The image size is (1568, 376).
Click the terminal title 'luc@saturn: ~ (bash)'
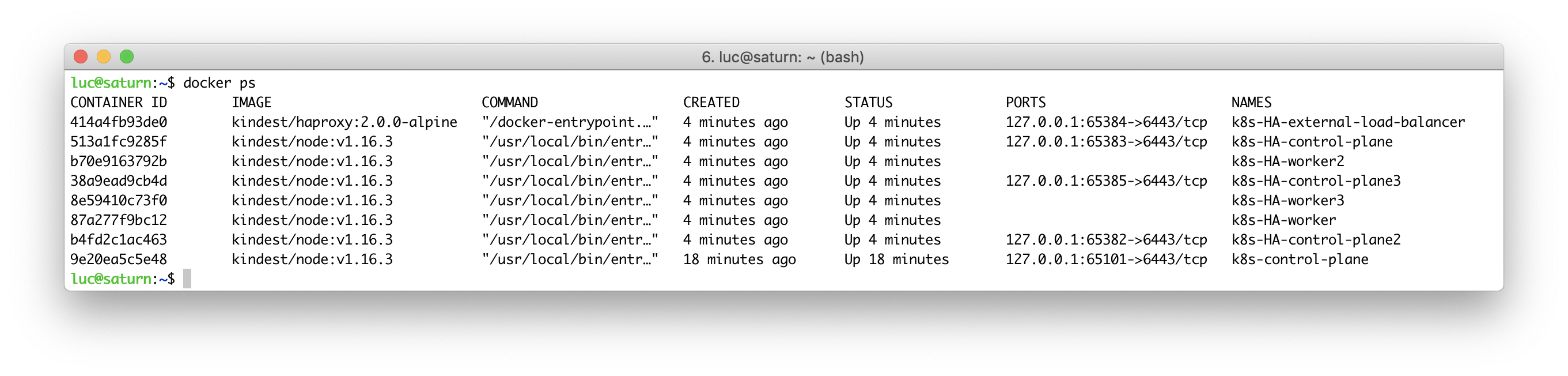(783, 57)
